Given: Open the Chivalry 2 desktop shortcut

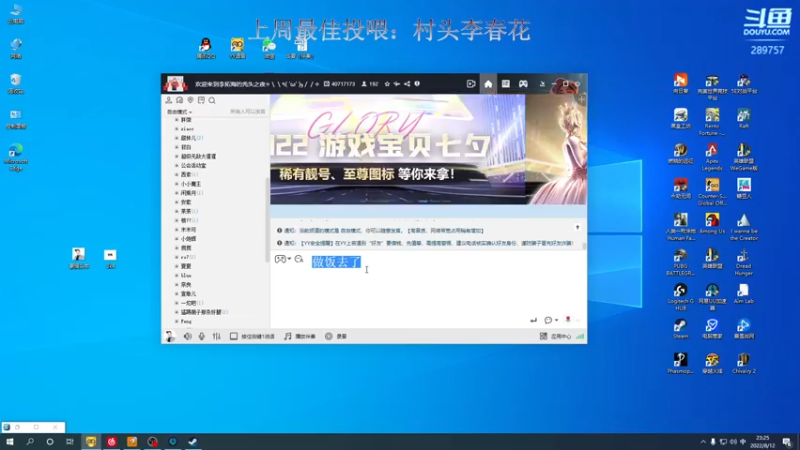Looking at the screenshot, I should pyautogui.click(x=743, y=363).
